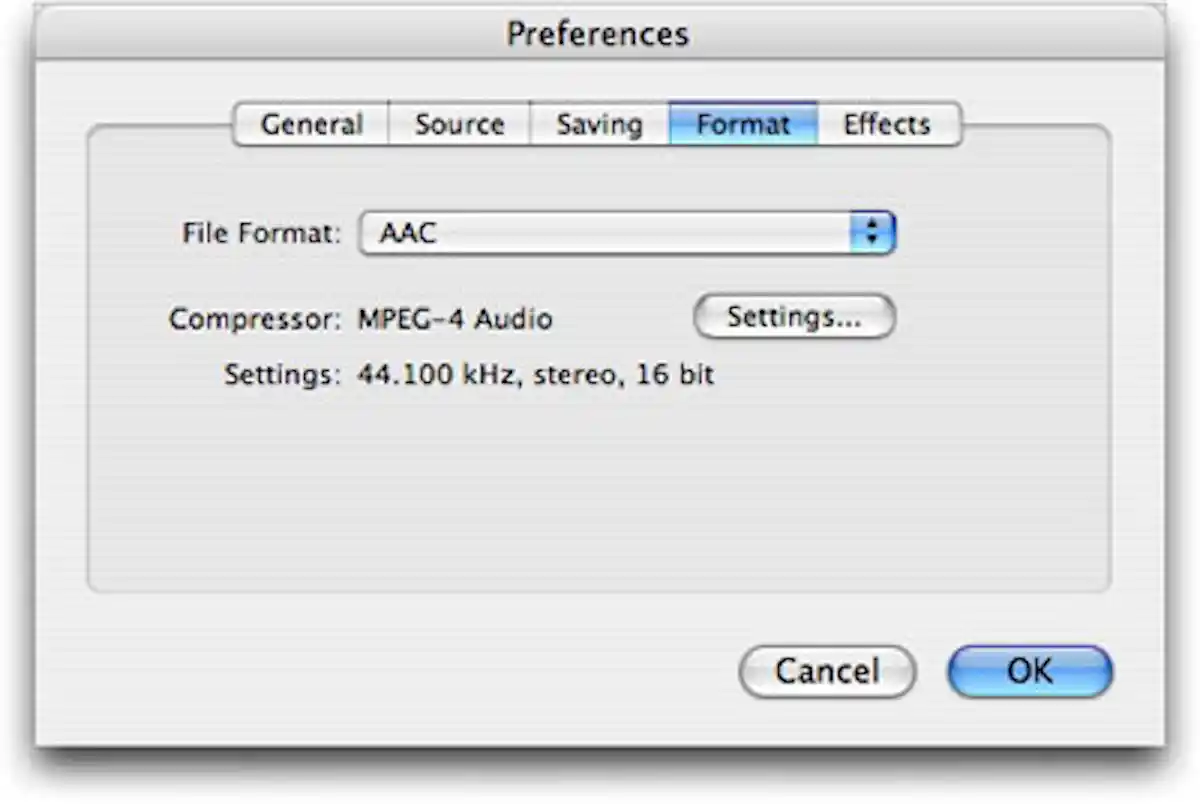Switch to the Effects tab

[887, 124]
